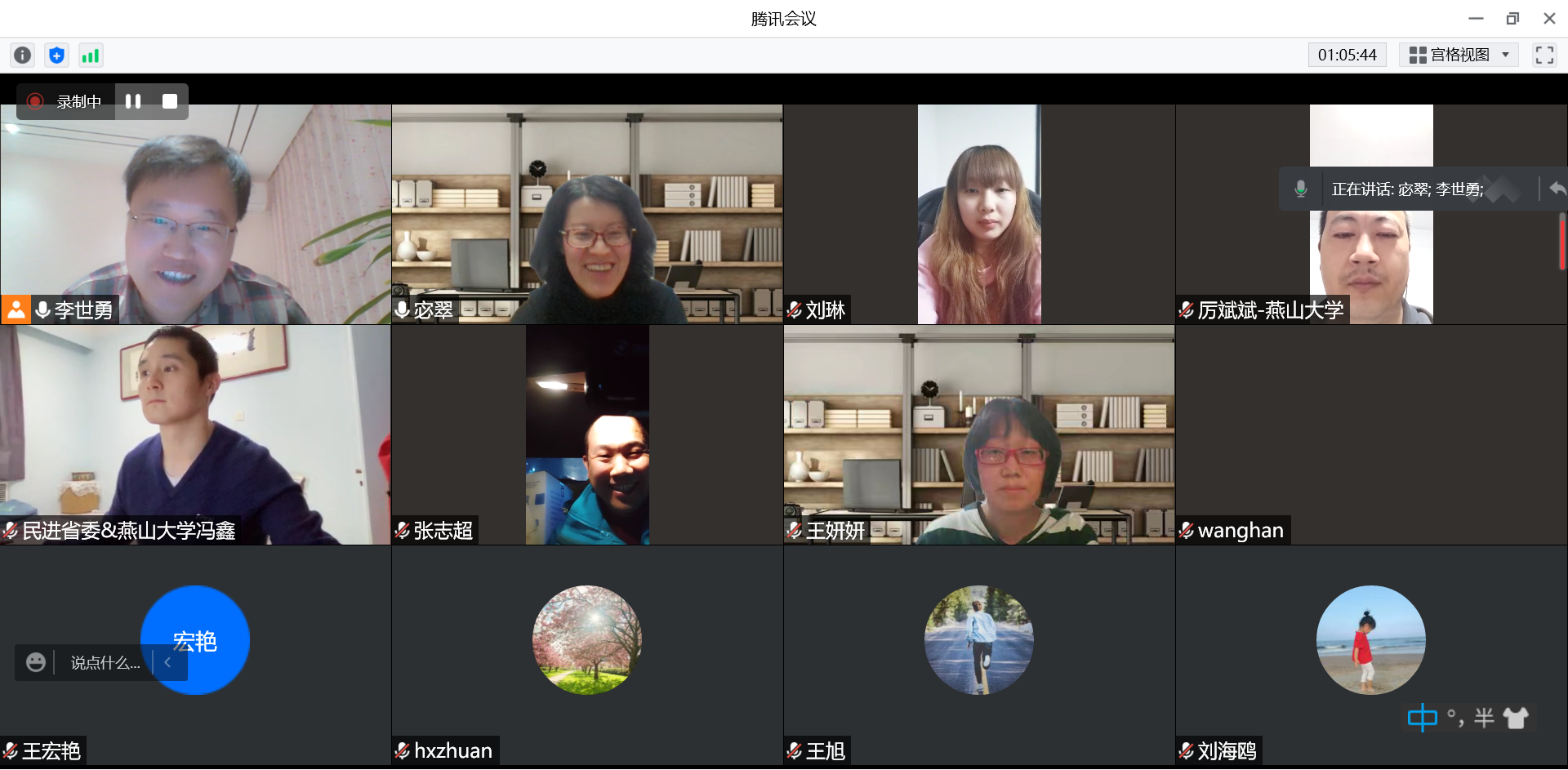Pause the meeting recording
1568x770 pixels.
tap(133, 101)
